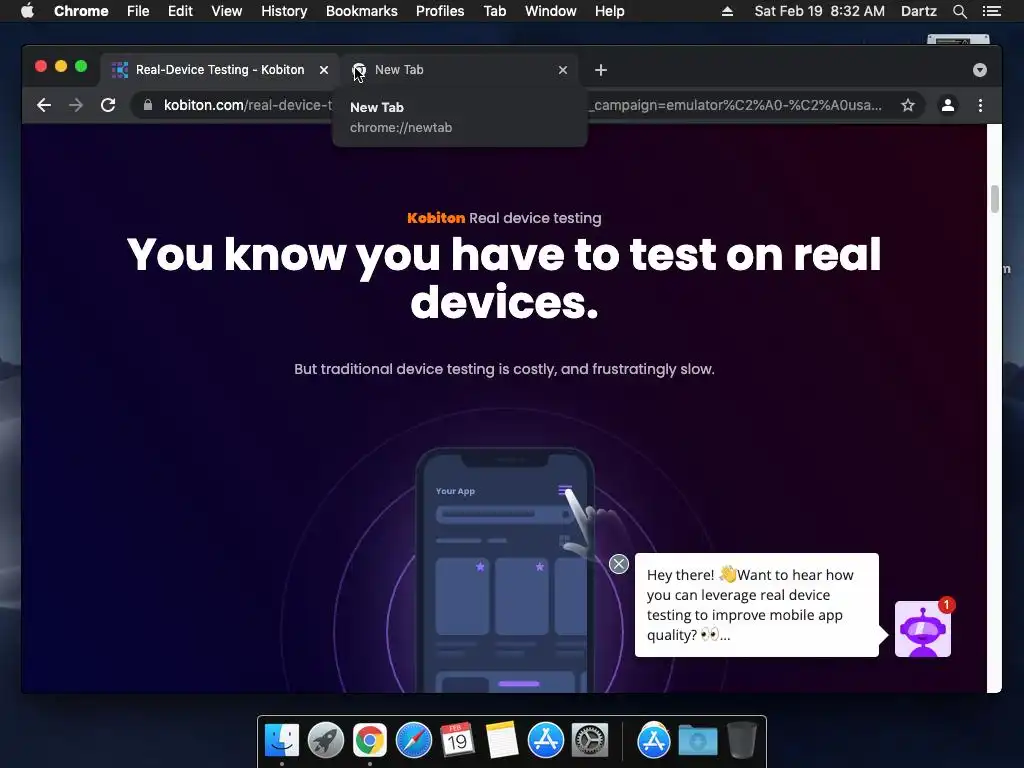Screen dimensions: 1024x768
Task: Open Chrome's three-dot menu
Action: pos(980,105)
